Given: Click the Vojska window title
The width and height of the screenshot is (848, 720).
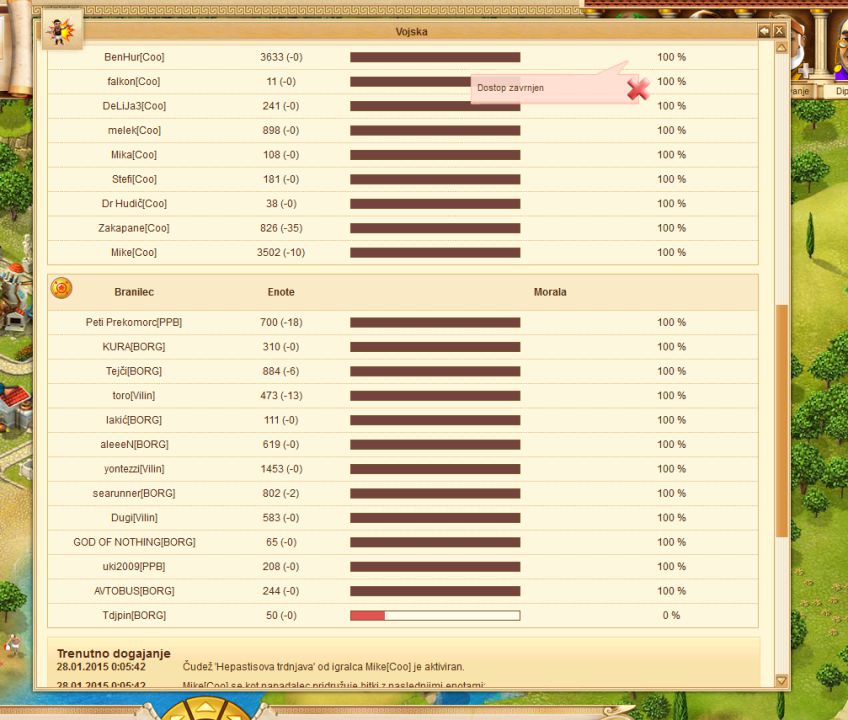Looking at the screenshot, I should (412, 31).
